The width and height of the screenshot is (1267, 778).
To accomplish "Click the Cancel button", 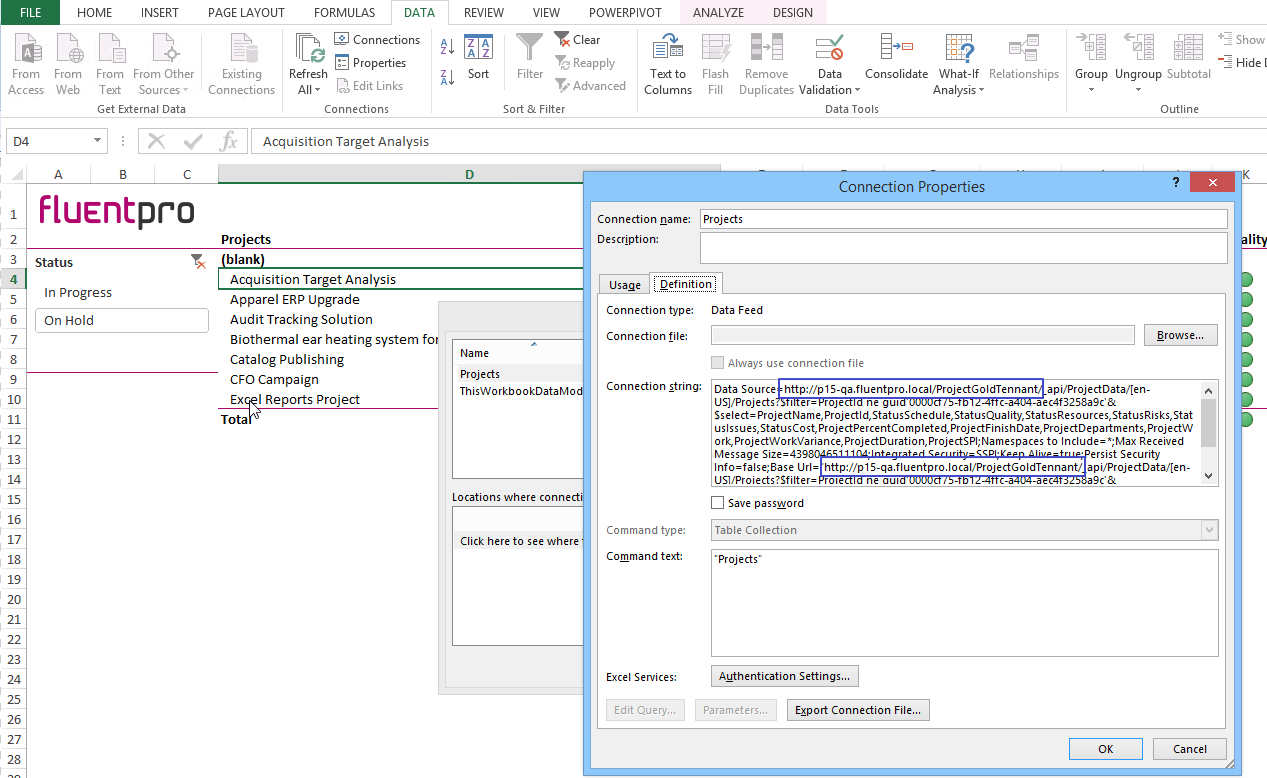I will (1189, 749).
